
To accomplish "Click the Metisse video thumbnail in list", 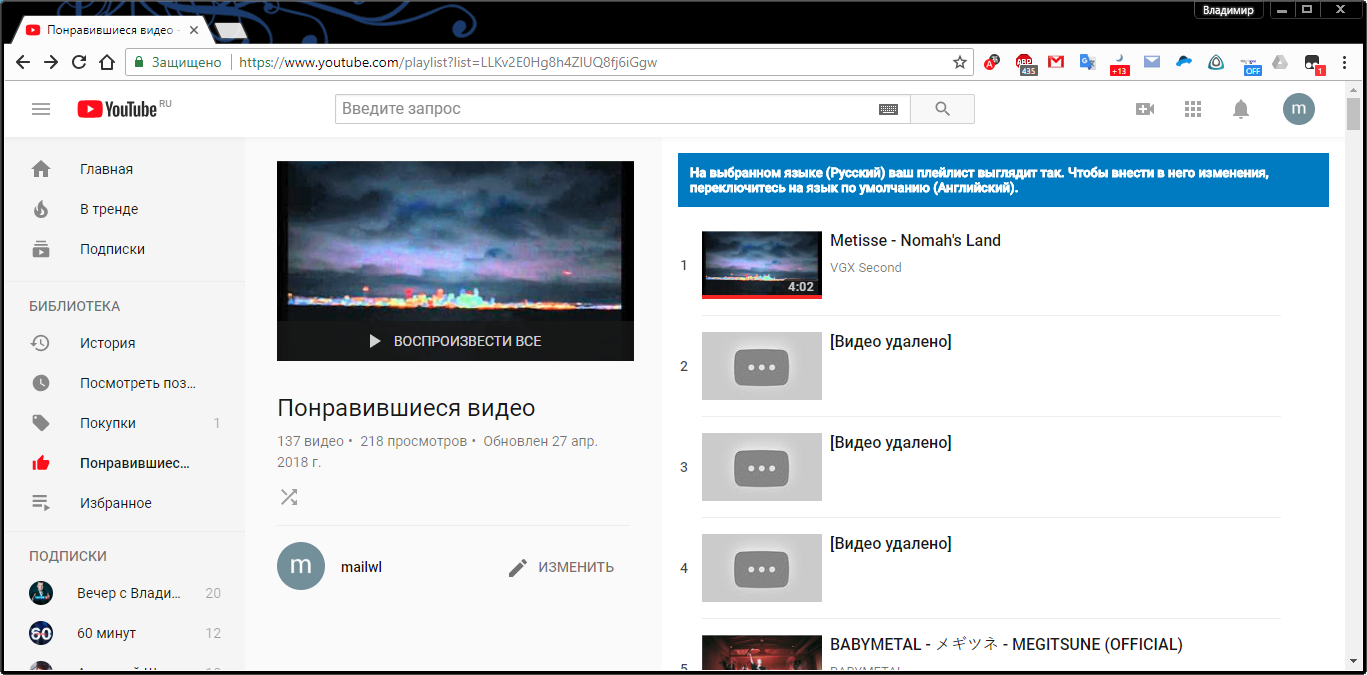I will (x=761, y=265).
